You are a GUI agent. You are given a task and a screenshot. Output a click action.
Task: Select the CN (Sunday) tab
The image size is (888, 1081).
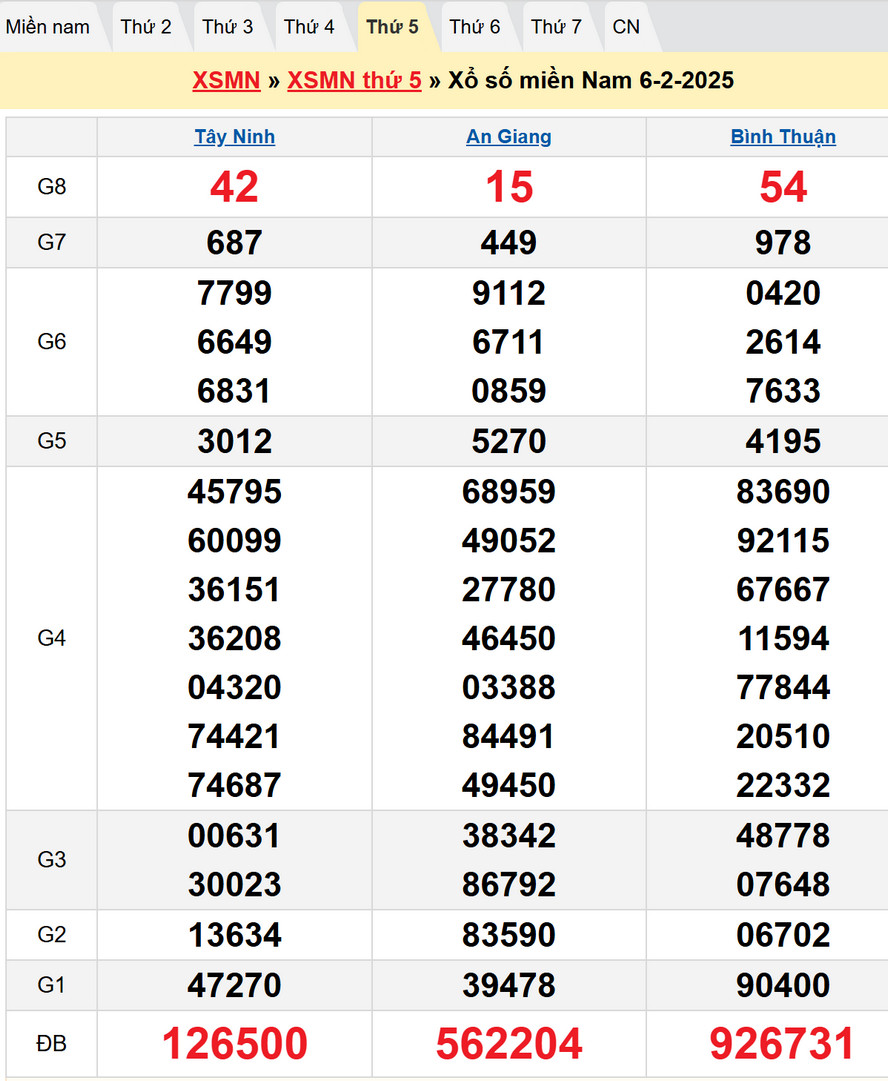(626, 27)
